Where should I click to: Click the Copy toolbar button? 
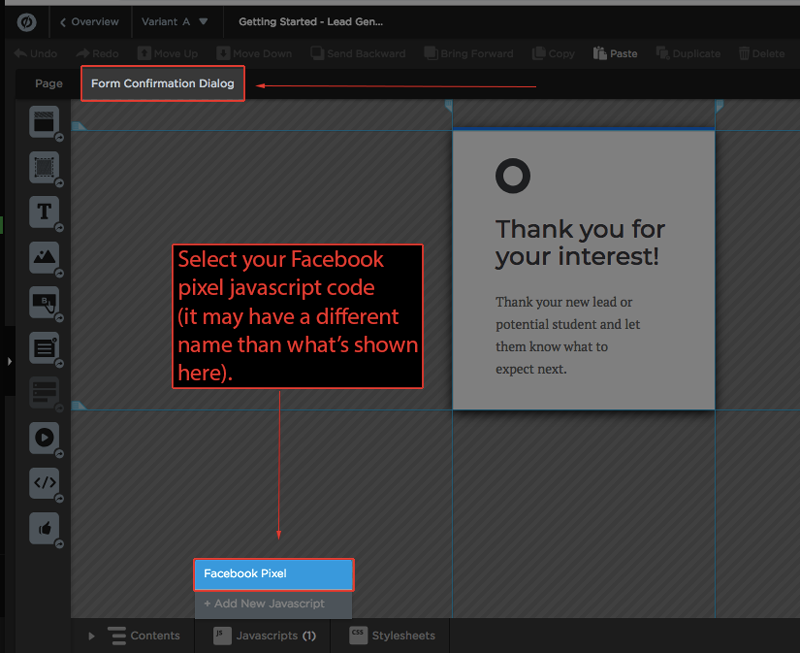click(554, 54)
